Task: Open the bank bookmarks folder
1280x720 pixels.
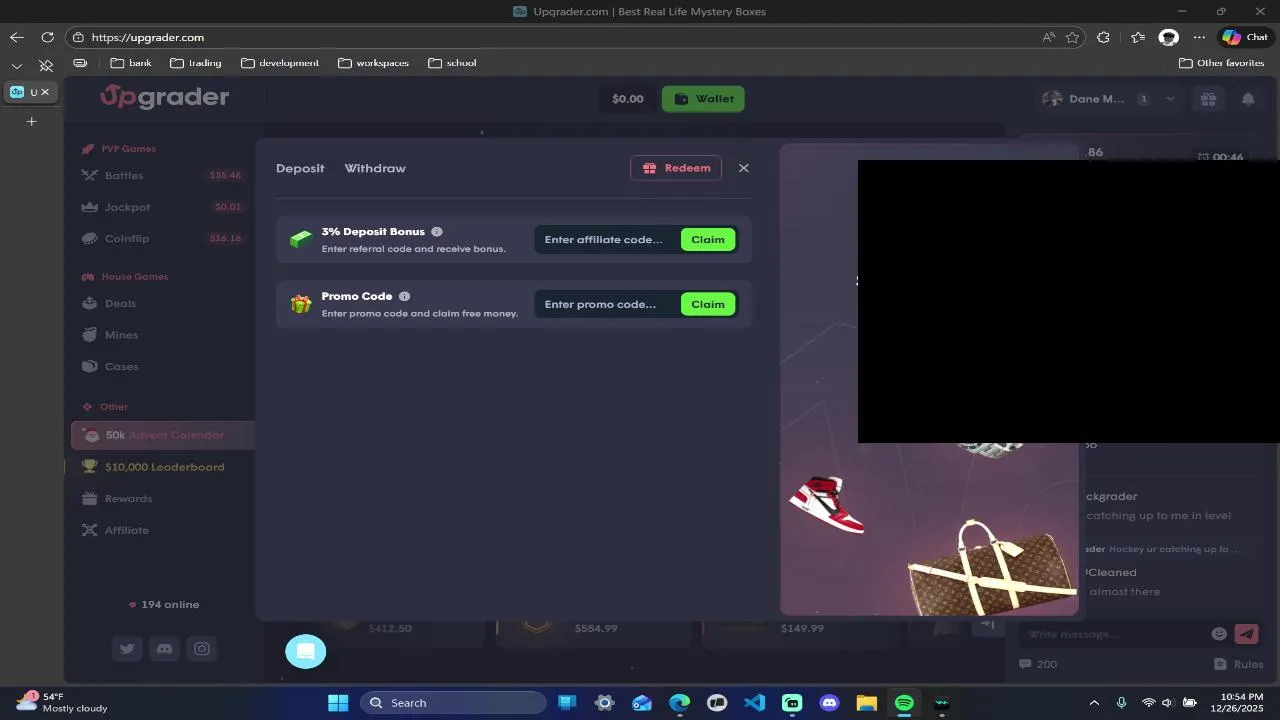Action: coord(131,63)
